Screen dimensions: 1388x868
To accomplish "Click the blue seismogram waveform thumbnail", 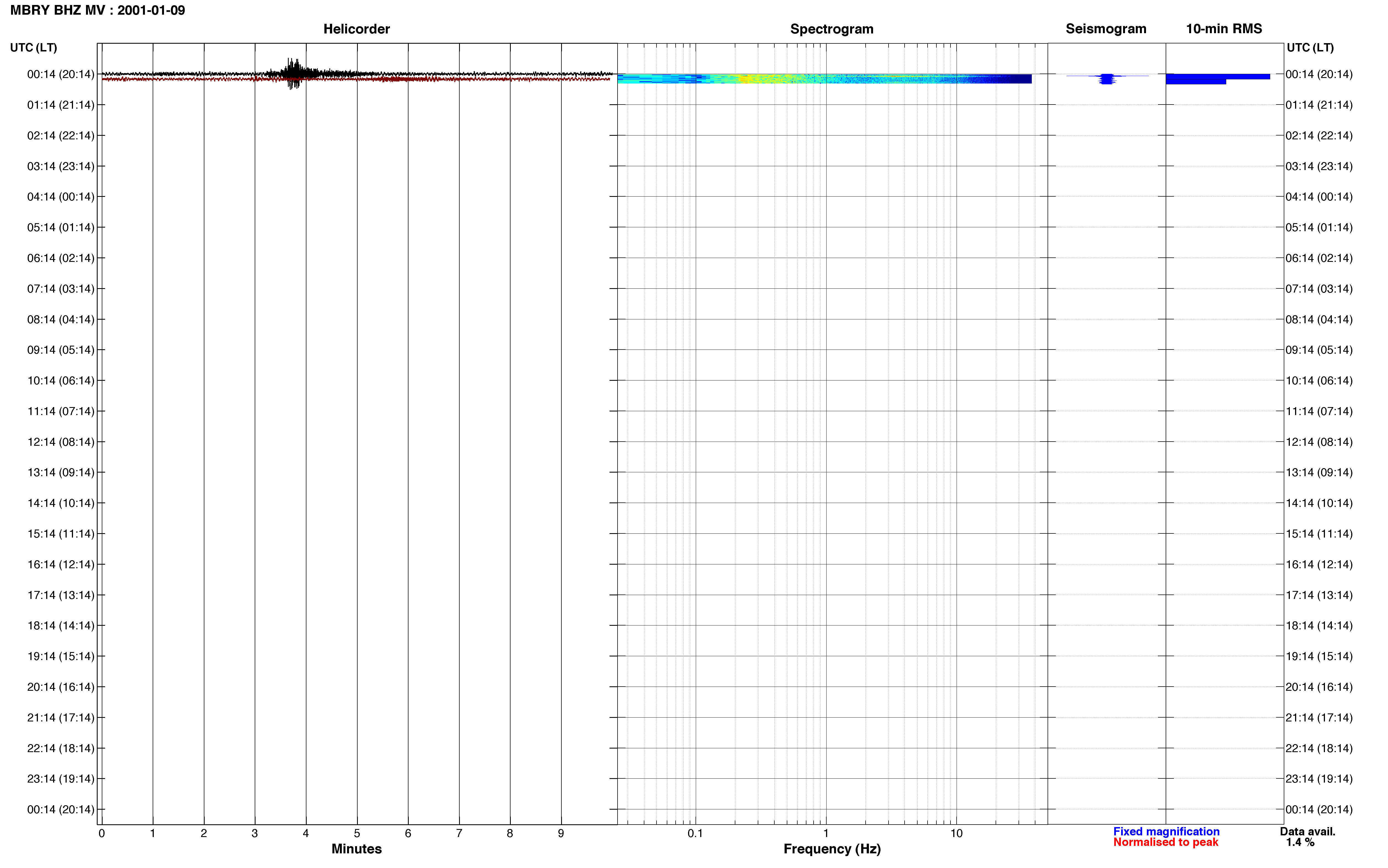I will (1107, 79).
